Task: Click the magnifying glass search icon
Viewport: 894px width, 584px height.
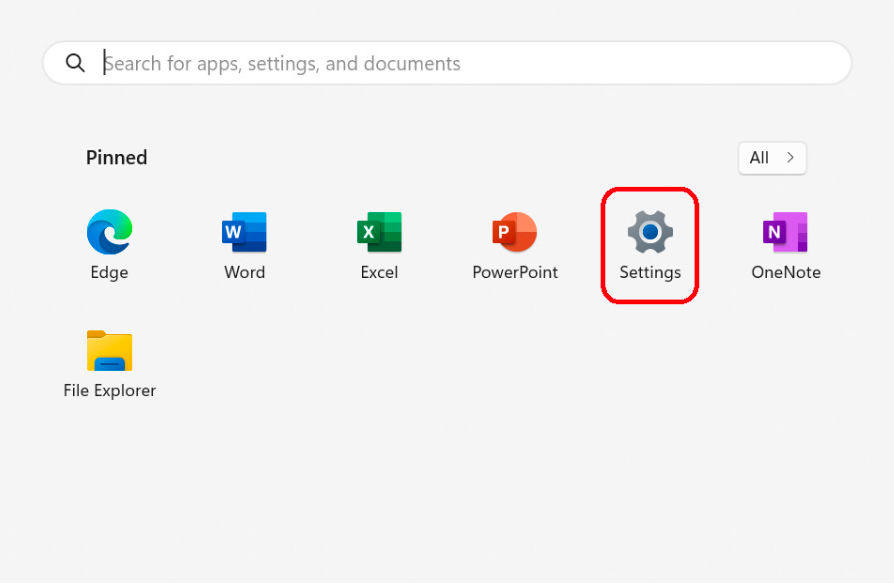Action: [x=76, y=63]
